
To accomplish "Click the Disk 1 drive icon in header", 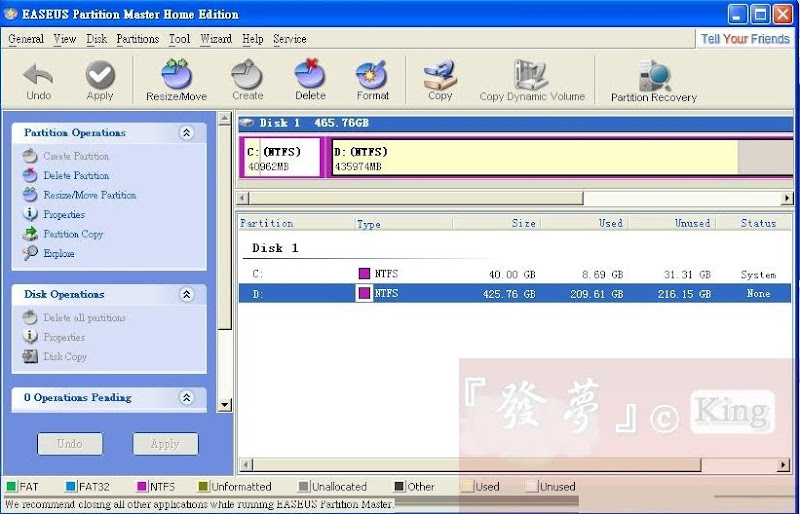I will click(x=247, y=123).
